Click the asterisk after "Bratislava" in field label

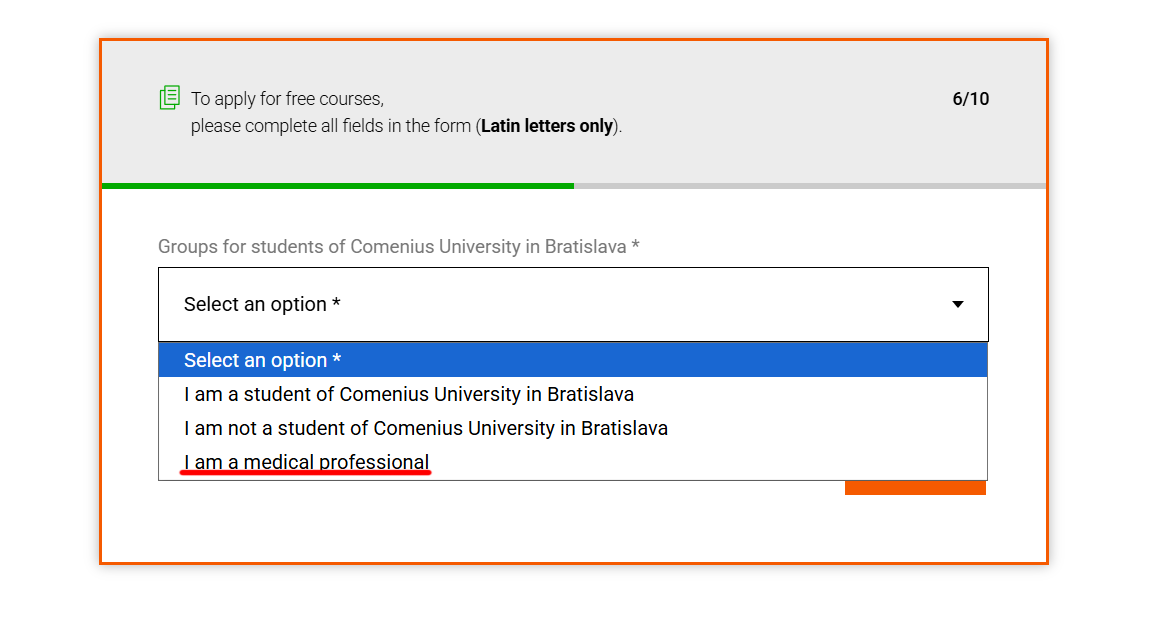coord(636,246)
